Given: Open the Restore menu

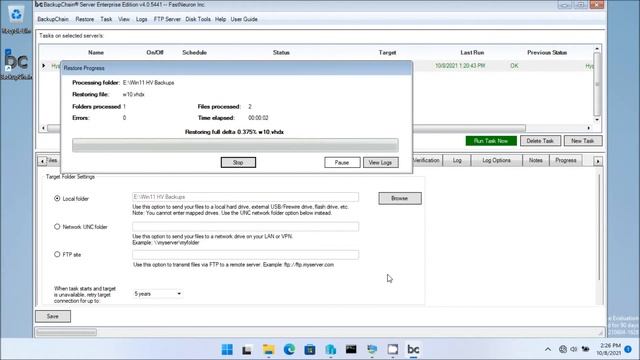Looking at the screenshot, I should [x=84, y=19].
